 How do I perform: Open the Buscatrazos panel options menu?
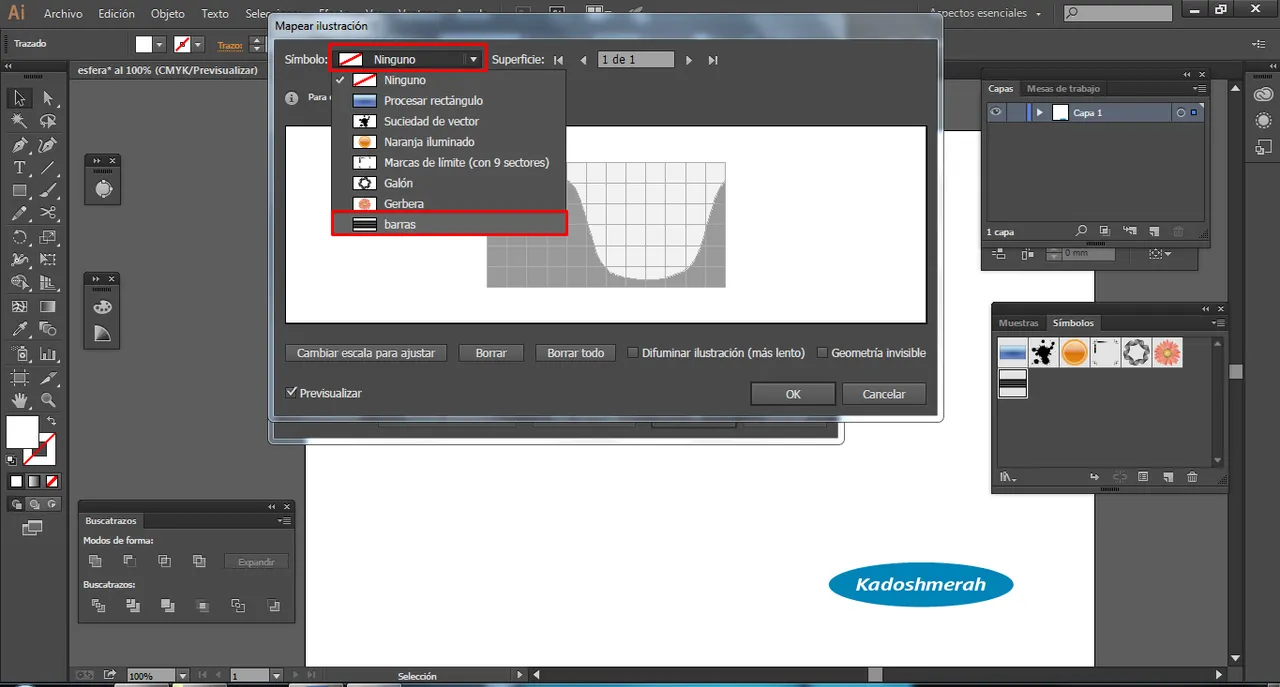click(x=285, y=521)
